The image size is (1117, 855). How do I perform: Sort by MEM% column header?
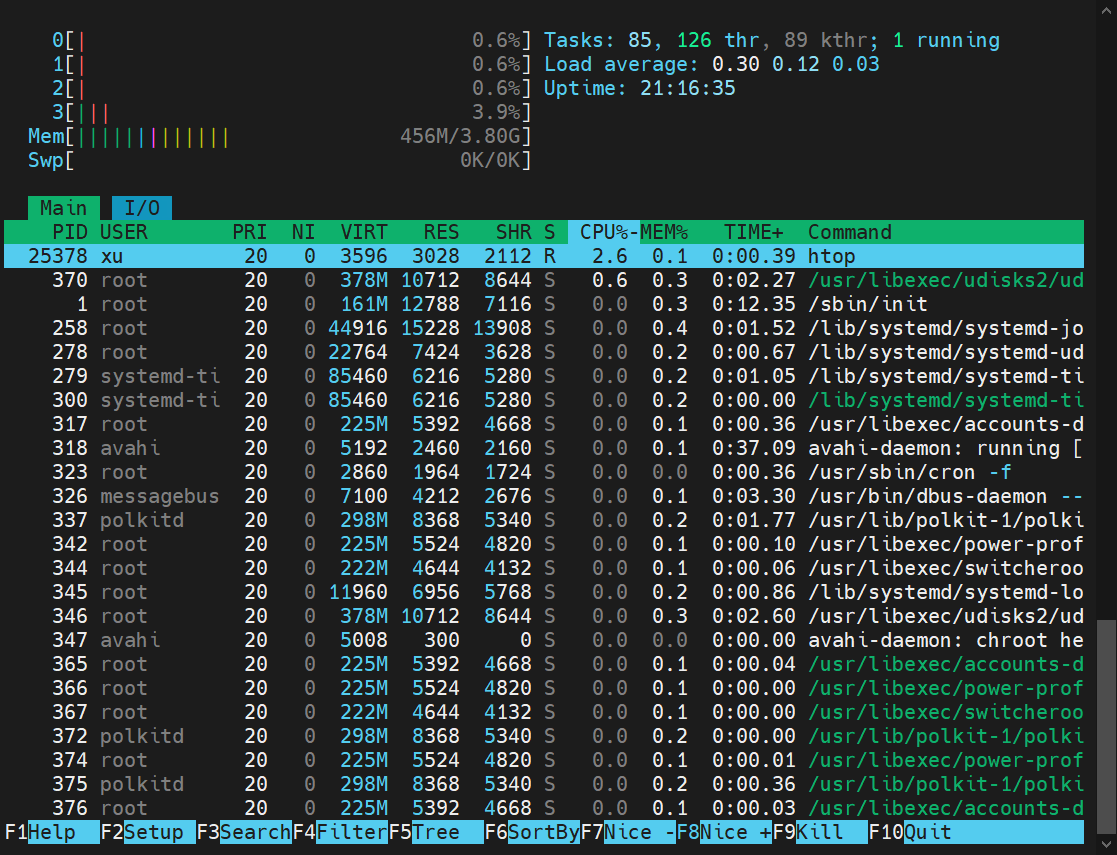pos(664,232)
